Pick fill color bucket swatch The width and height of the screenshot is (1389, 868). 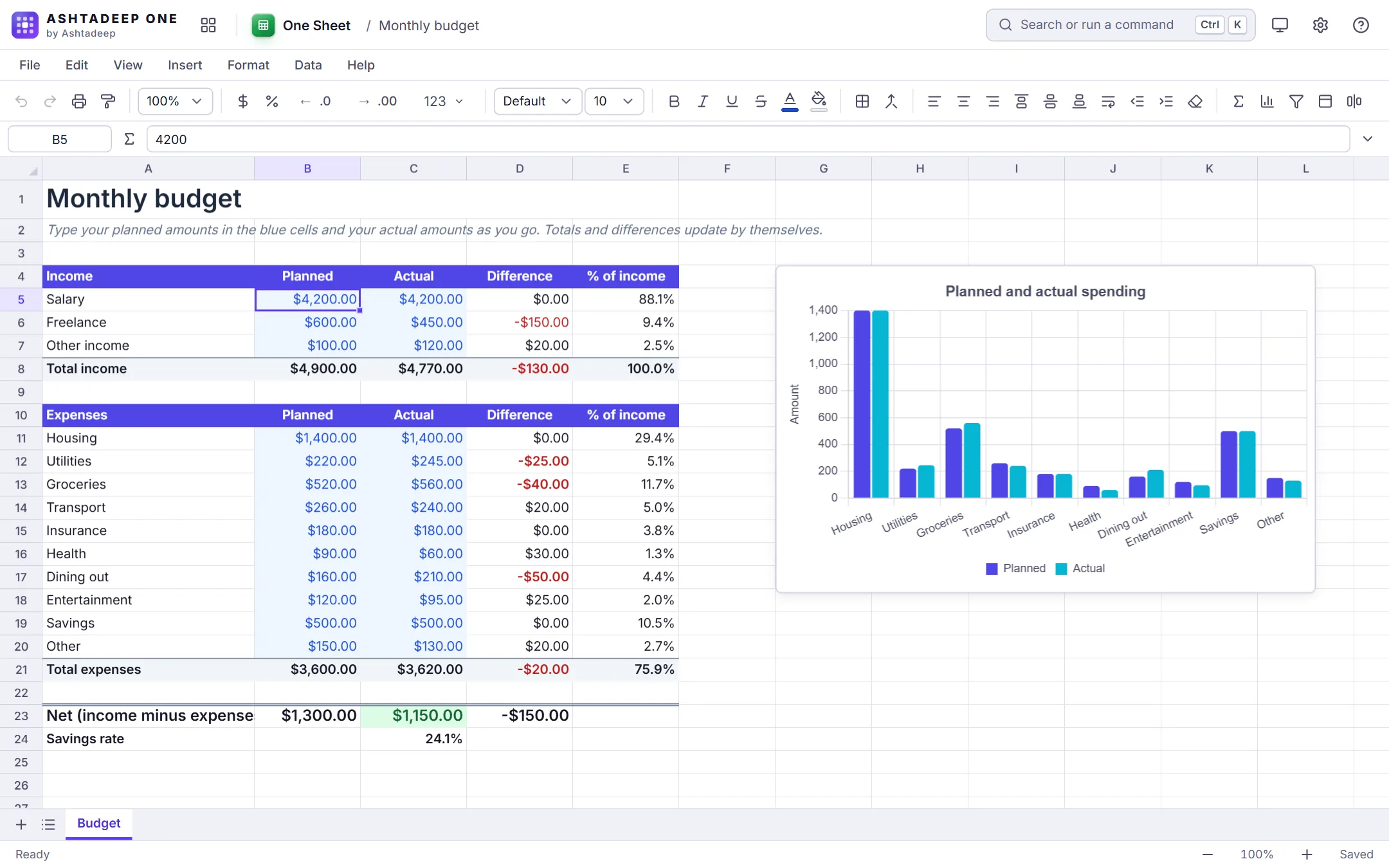tap(819, 101)
